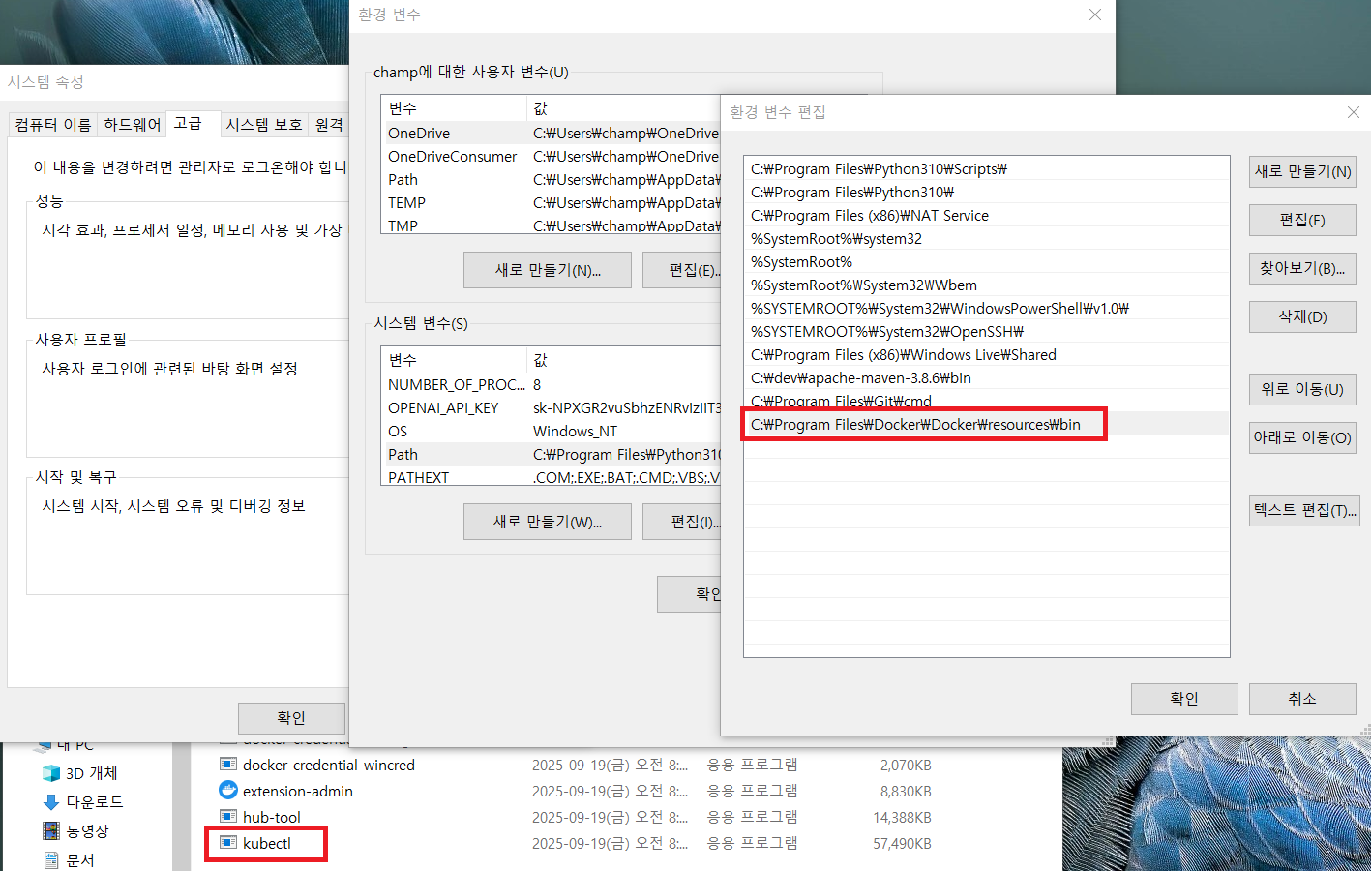
Task: Select the C:\Program Files\Python310\ entry
Action: pos(986,192)
